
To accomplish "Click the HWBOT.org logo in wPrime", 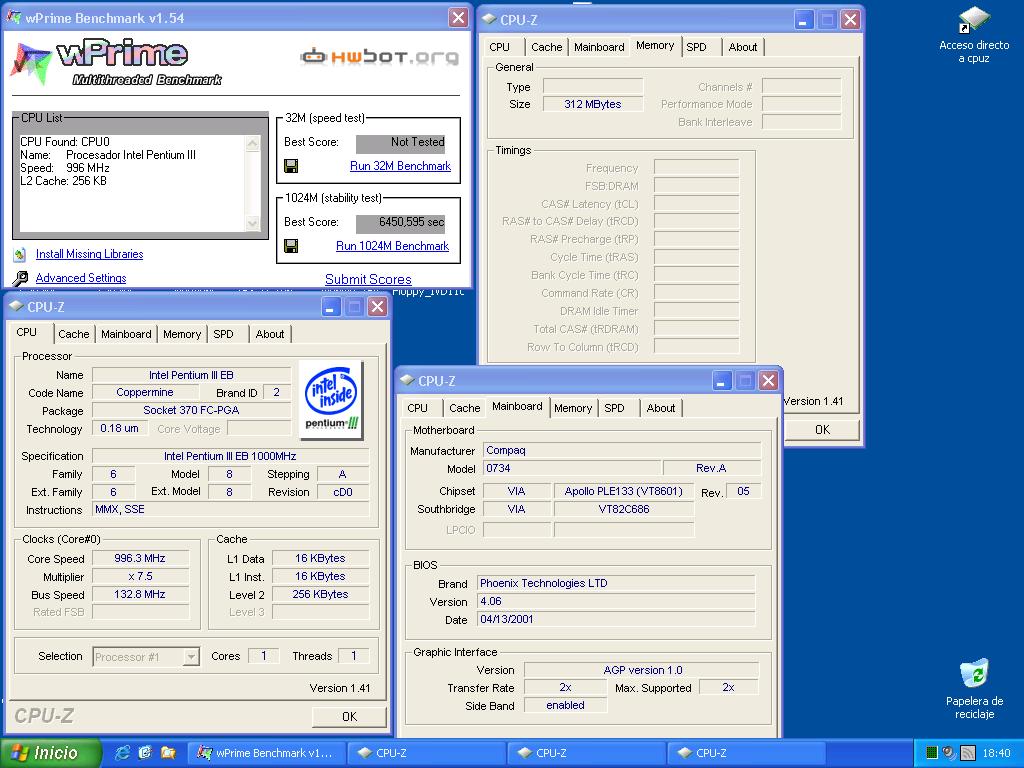I will point(379,57).
